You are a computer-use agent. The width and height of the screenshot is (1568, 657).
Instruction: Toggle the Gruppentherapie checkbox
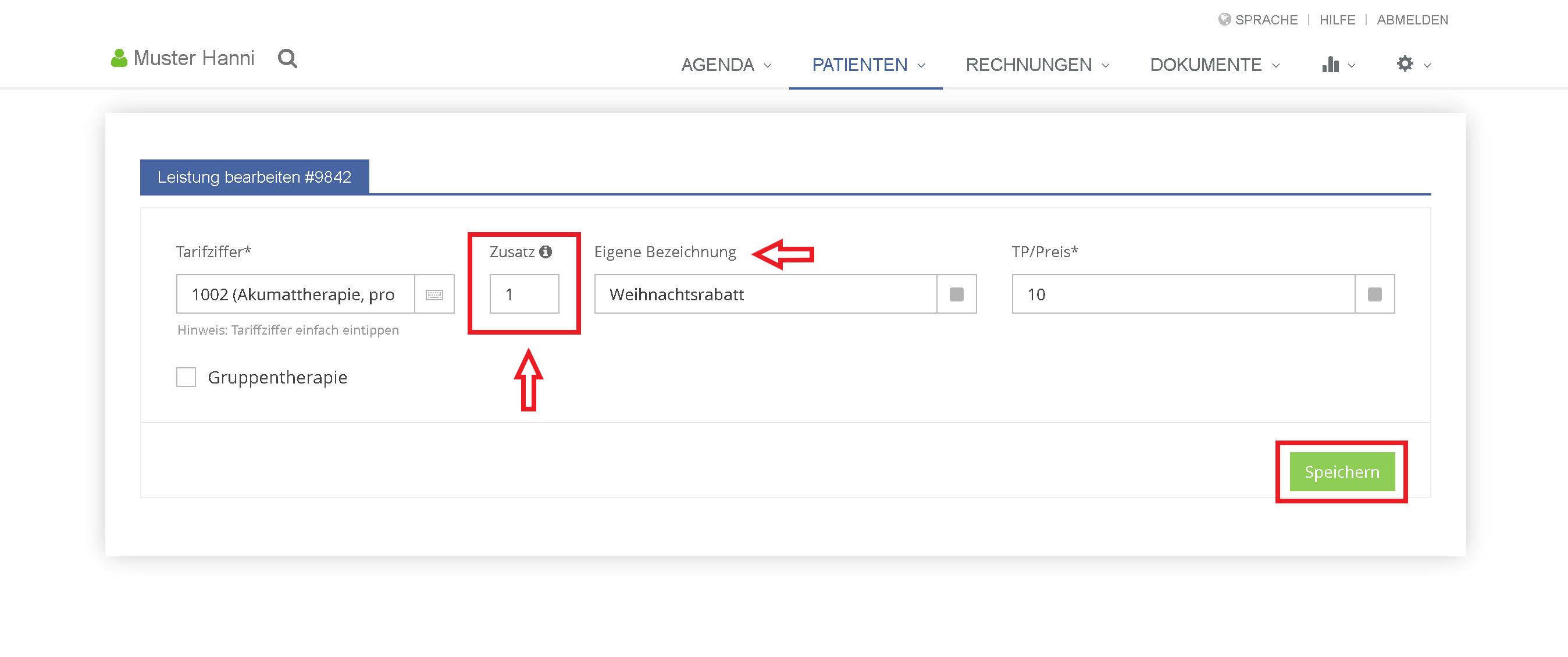tap(186, 377)
